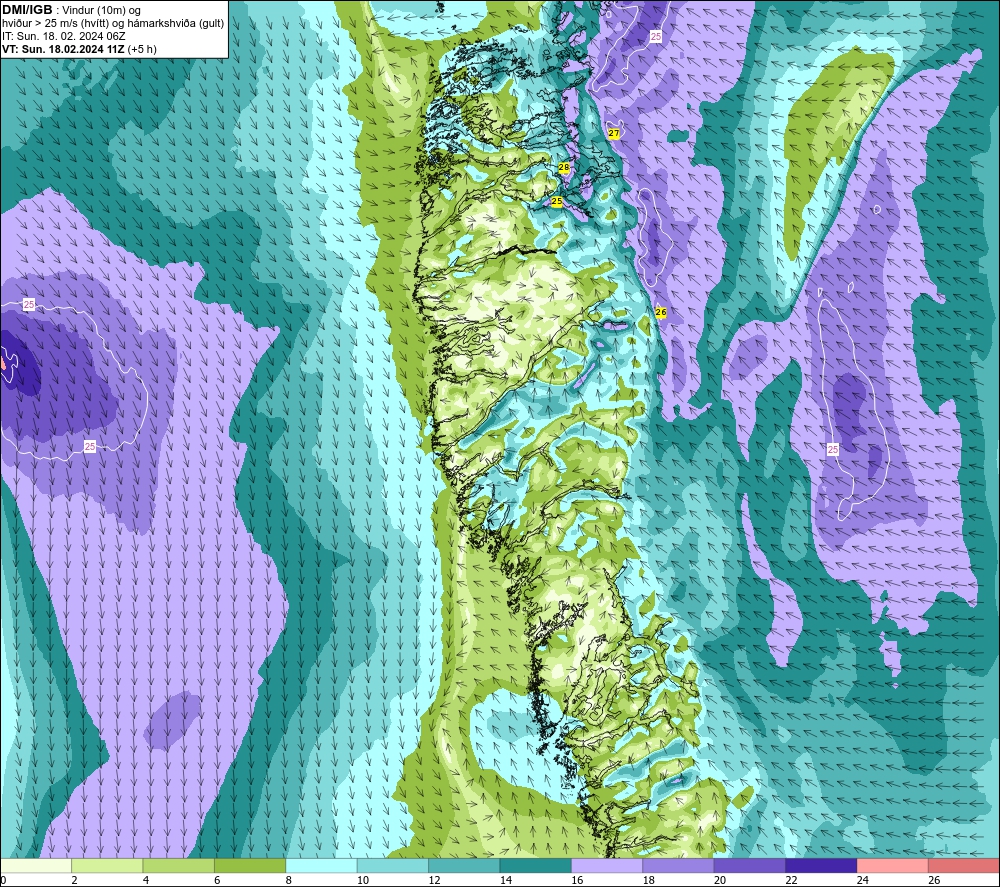Click the DMI/IGB title text
This screenshot has height=887, width=1000.
pyautogui.click(x=27, y=10)
